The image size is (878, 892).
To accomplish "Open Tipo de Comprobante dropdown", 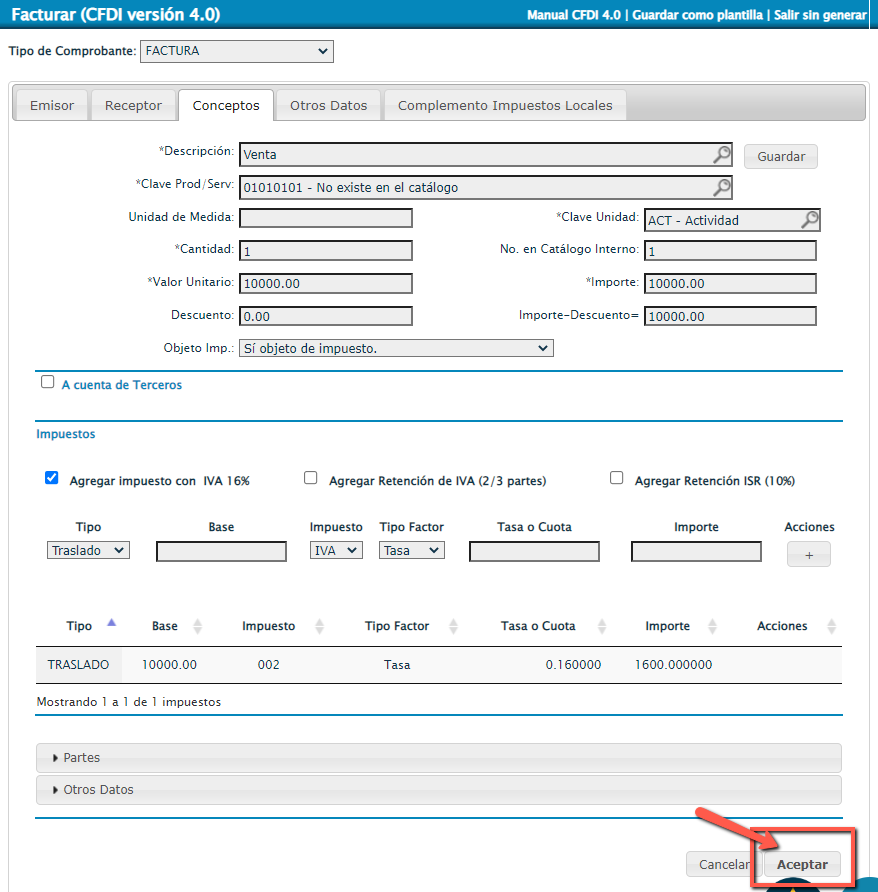I will [x=237, y=50].
